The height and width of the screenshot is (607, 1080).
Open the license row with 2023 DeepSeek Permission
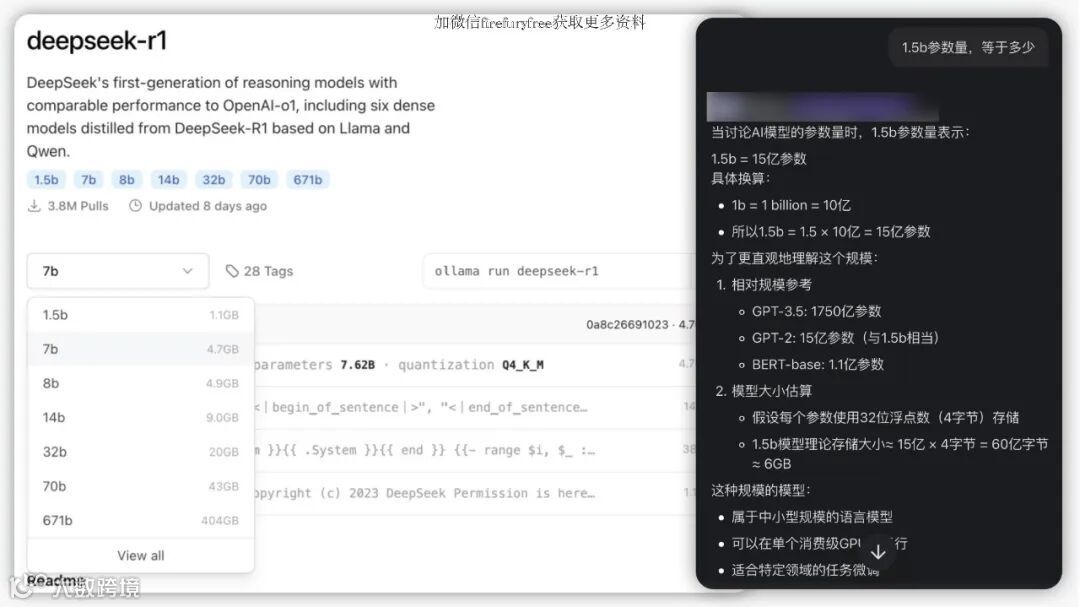(x=475, y=493)
